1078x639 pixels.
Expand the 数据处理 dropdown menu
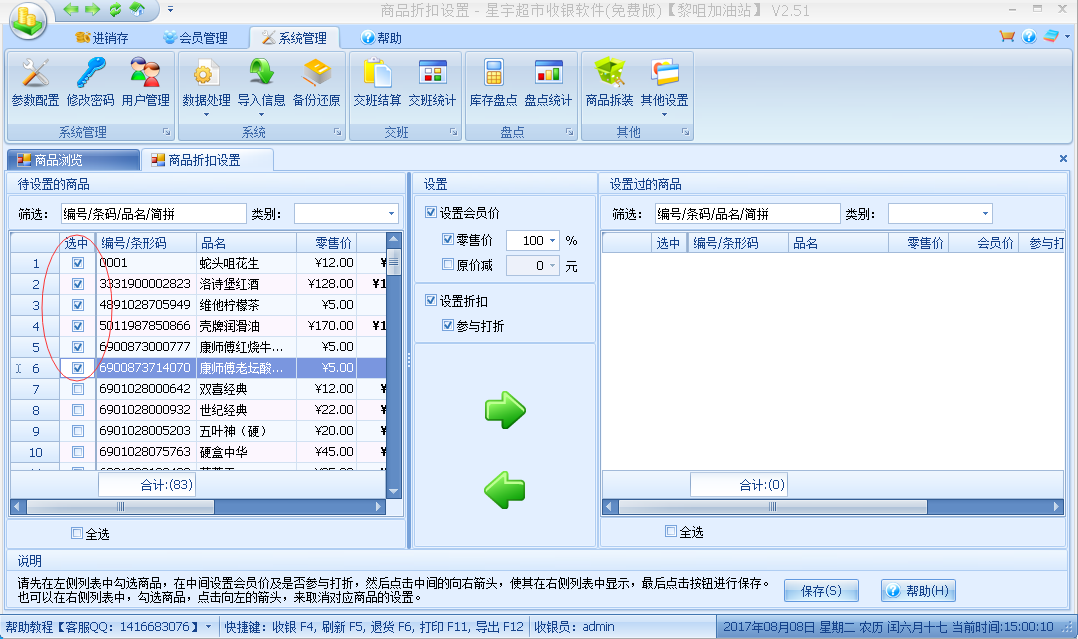206,114
